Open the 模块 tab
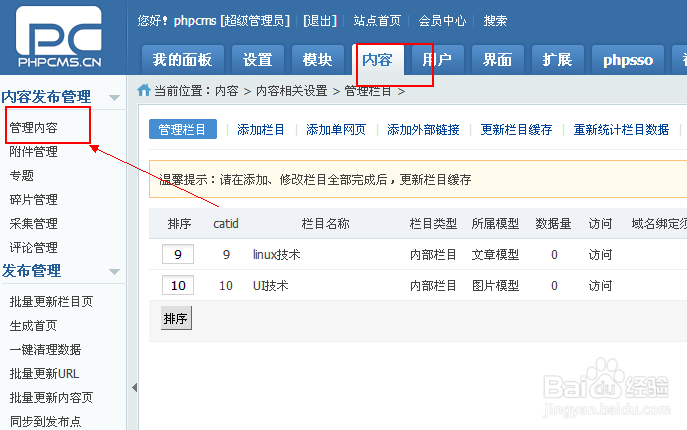 [317, 60]
